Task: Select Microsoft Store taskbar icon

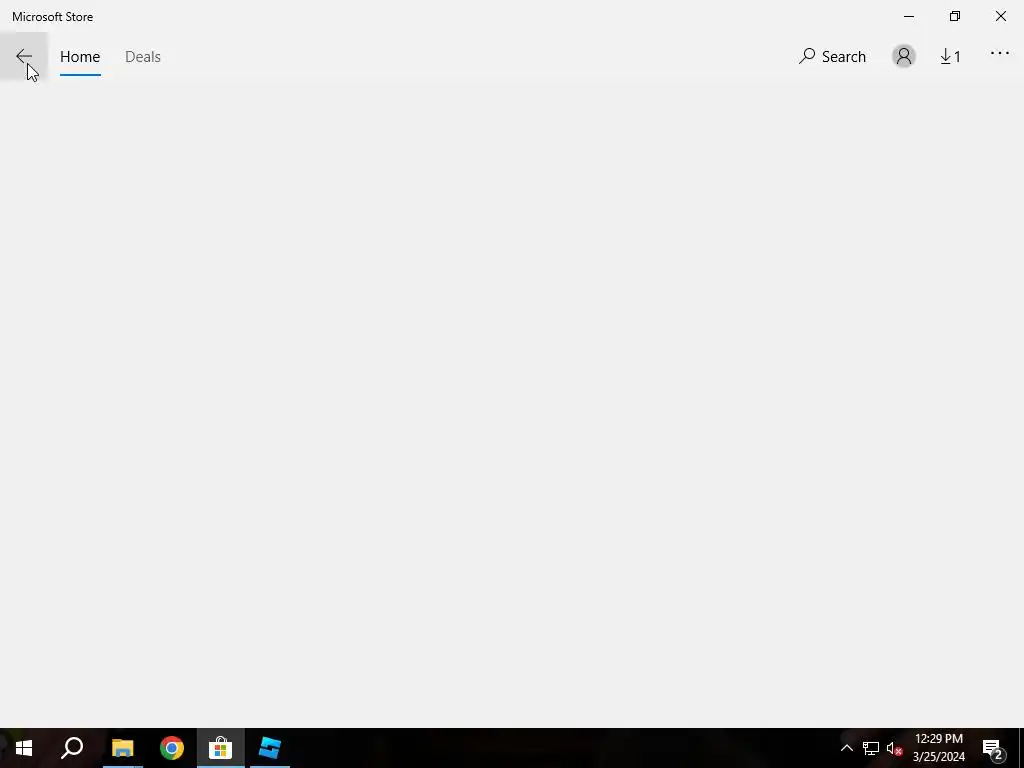Action: pyautogui.click(x=221, y=748)
